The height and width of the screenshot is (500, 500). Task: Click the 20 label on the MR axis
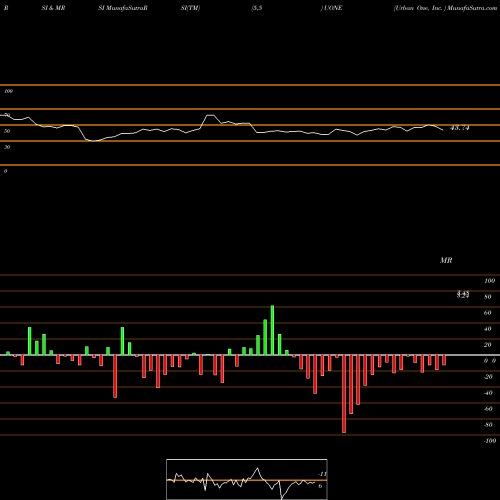click(x=488, y=345)
